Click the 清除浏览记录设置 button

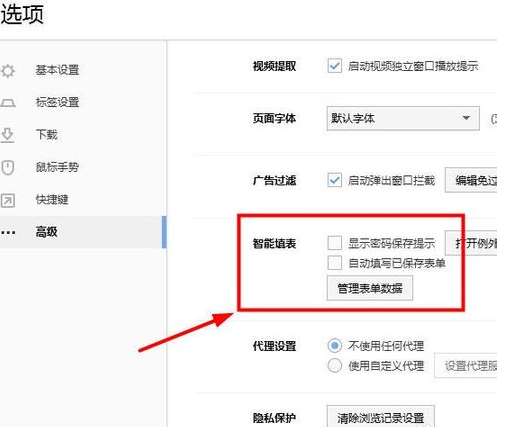[x=381, y=416]
